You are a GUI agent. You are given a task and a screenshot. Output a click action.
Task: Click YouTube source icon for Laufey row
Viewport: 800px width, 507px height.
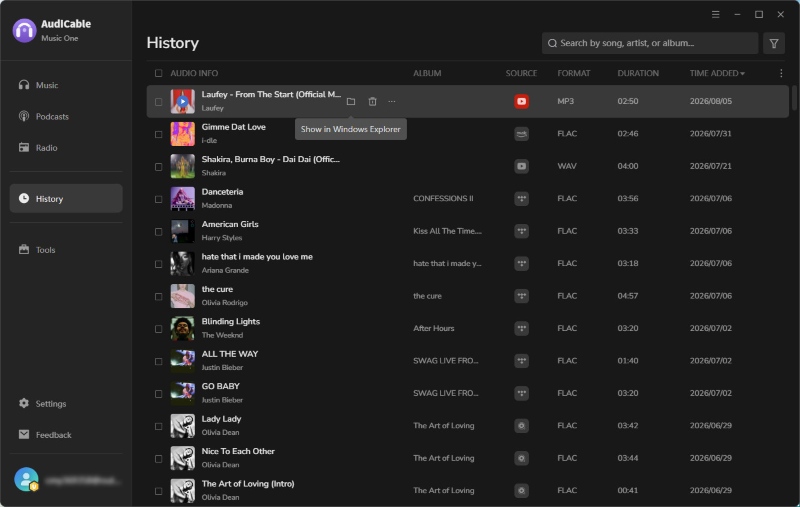click(x=521, y=102)
